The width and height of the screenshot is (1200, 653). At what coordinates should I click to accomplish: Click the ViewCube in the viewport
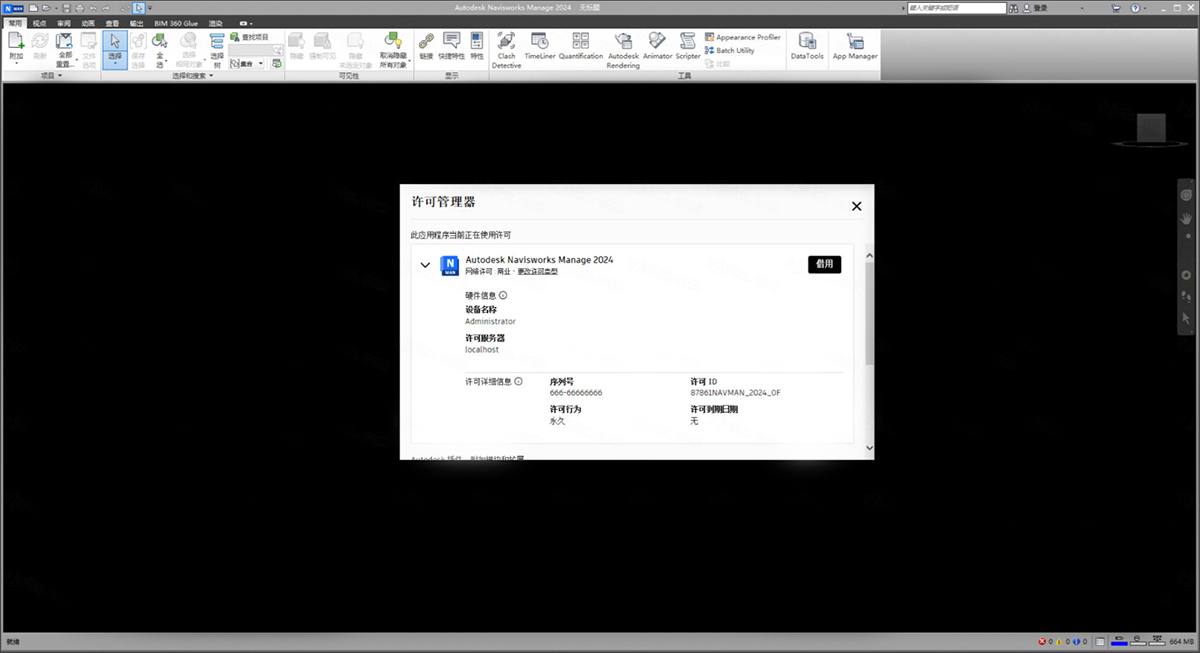(1152, 127)
